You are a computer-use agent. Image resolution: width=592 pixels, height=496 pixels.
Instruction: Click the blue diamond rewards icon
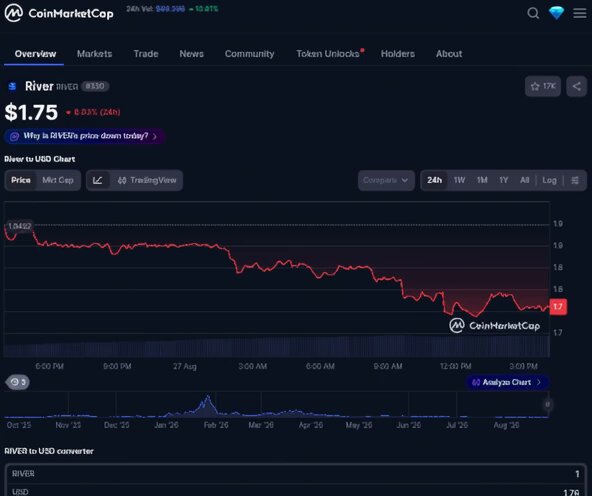coord(556,13)
